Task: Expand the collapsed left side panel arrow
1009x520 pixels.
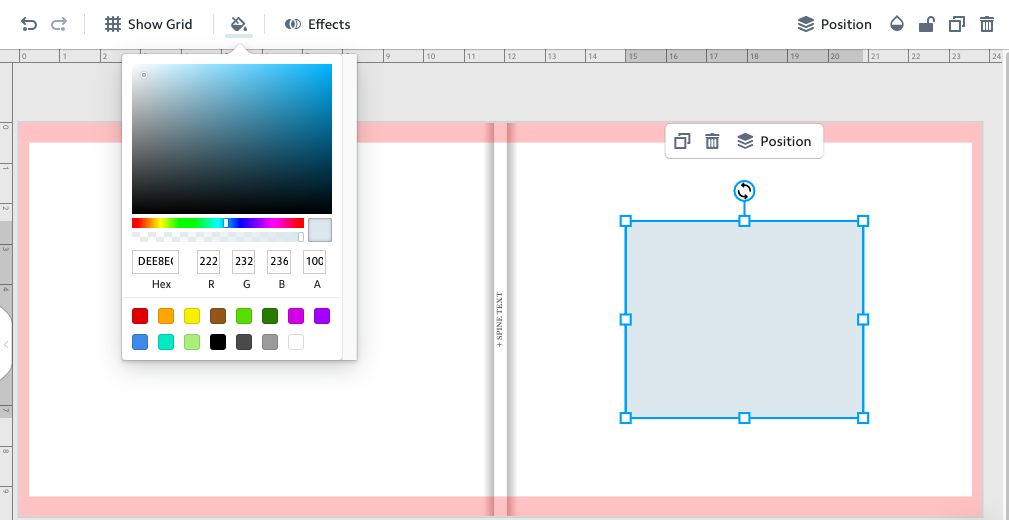Action: [5, 344]
